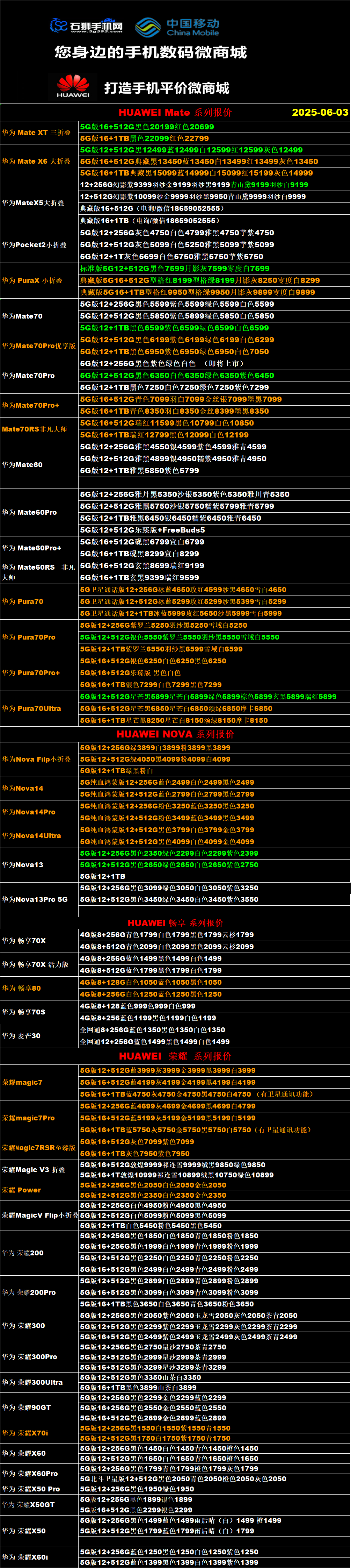Click the 华为 Mate XT 三折叠 model cell
This screenshot has width=351, height=1568.
39,133
